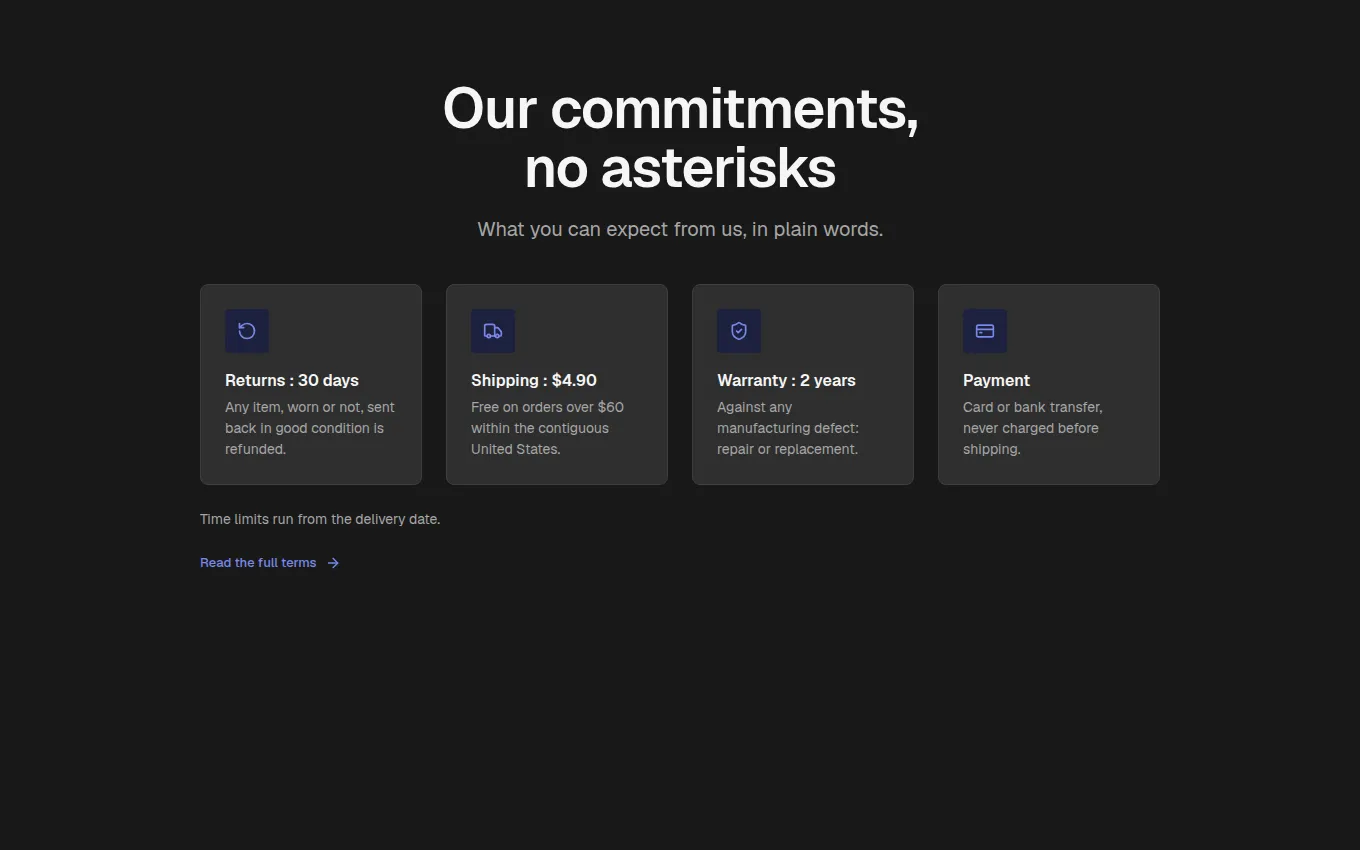Image resolution: width=1360 pixels, height=850 pixels.
Task: Click the 'What you can expect from us' subtitle
Action: (680, 229)
